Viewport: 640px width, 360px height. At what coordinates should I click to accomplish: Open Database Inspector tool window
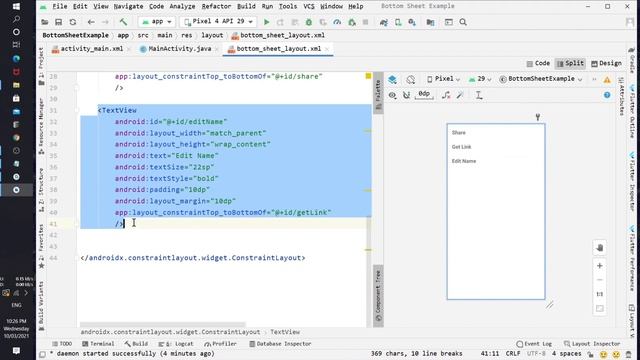point(280,344)
